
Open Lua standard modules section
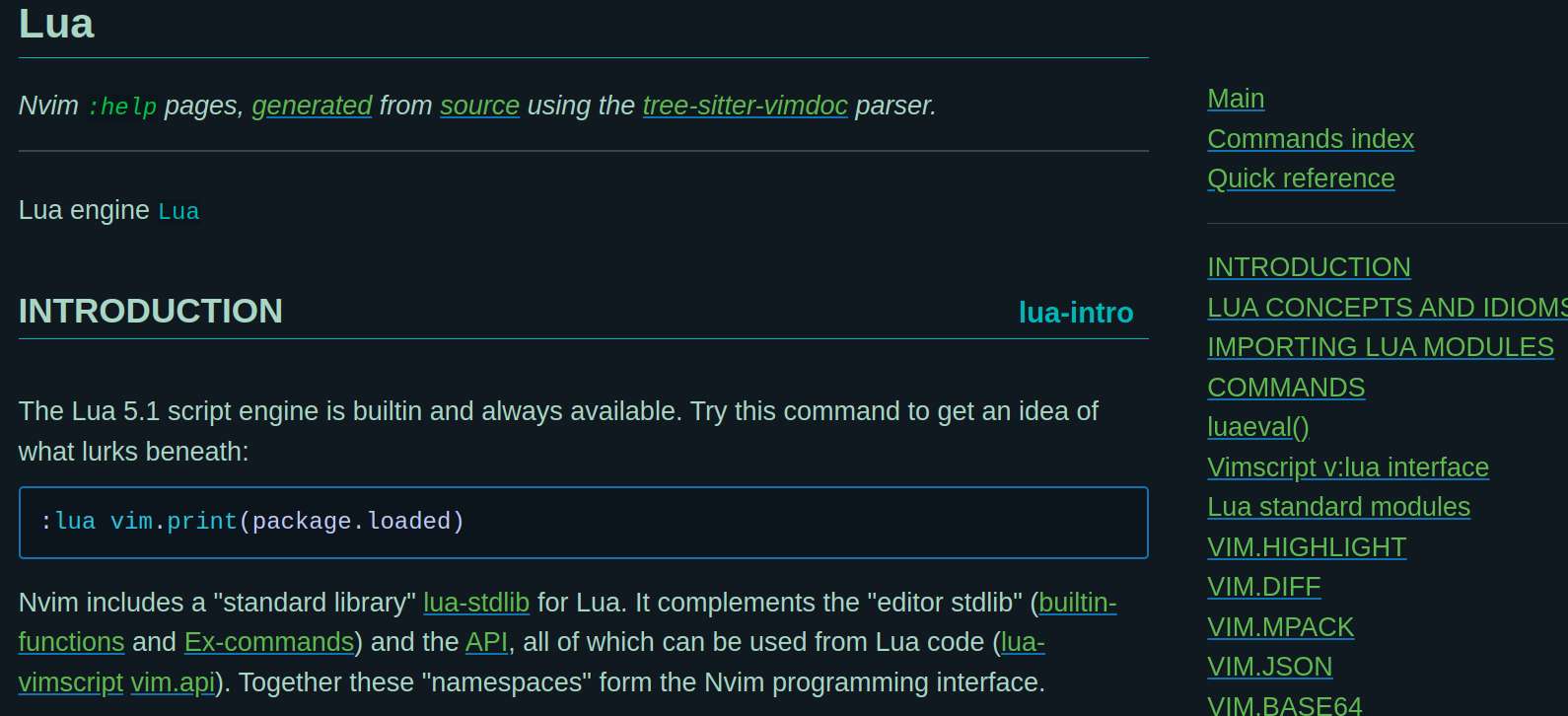coord(1338,507)
